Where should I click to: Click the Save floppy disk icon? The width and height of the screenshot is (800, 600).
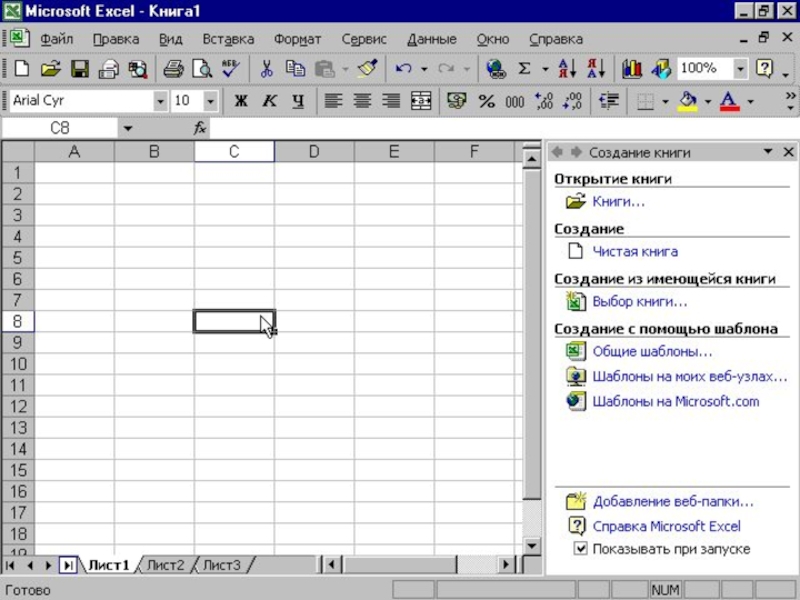tap(80, 69)
